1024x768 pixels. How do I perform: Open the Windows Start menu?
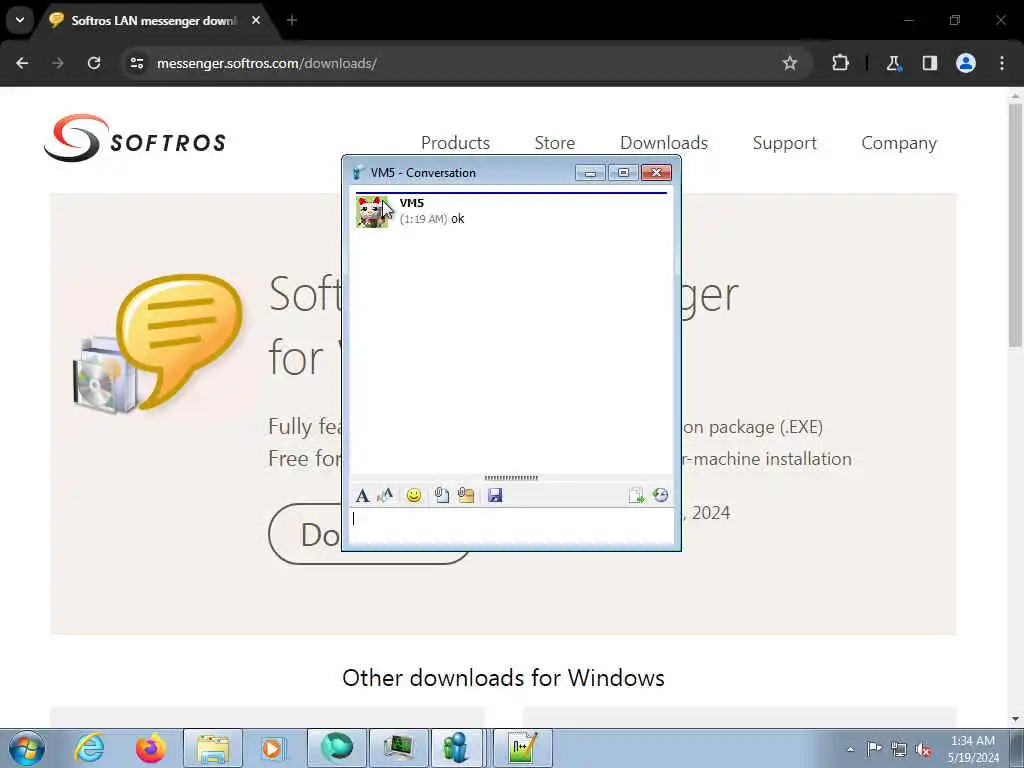(27, 748)
